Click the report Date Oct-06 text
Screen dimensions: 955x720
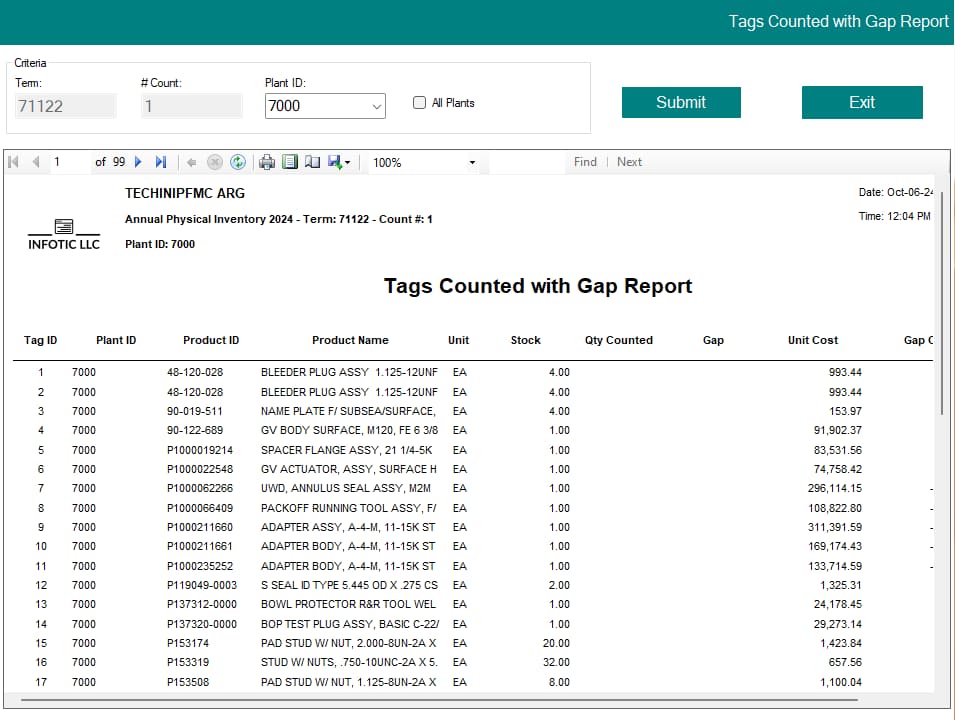click(895, 192)
